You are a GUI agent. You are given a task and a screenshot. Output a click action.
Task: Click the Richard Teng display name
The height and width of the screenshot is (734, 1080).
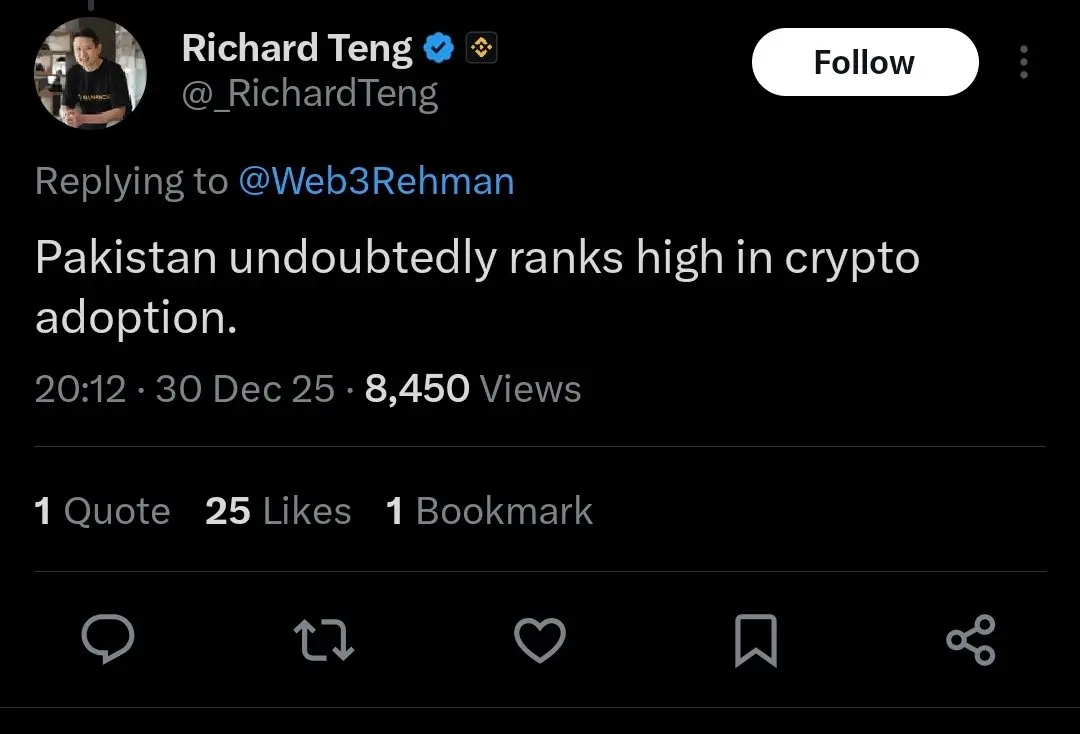pos(297,48)
